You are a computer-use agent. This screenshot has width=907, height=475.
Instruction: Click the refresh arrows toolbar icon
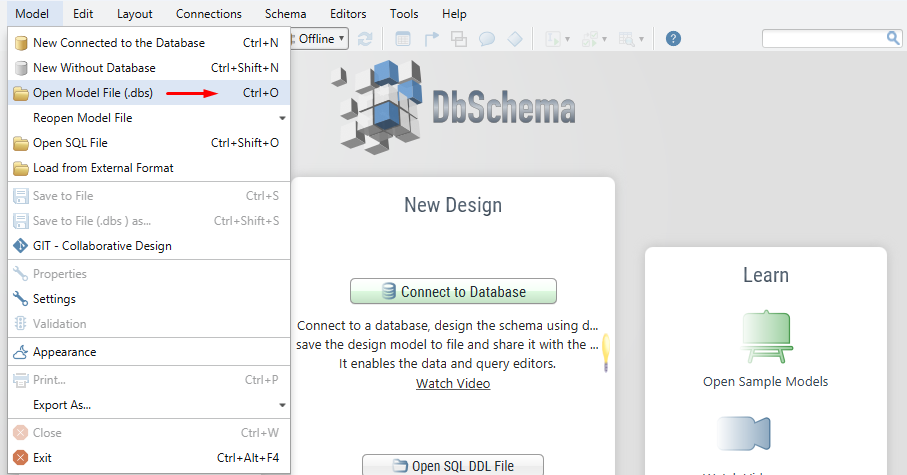pyautogui.click(x=365, y=39)
